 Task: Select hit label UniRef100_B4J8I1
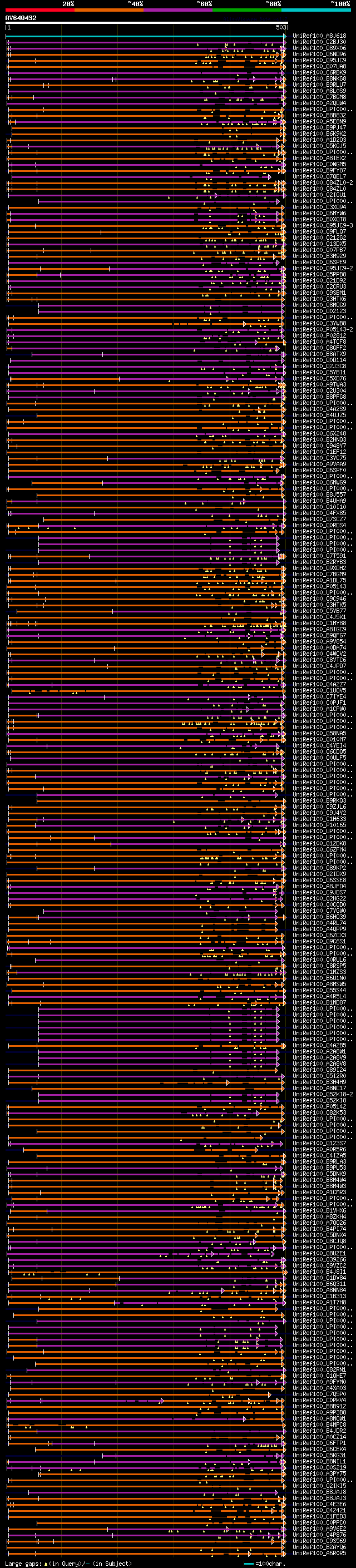pos(319,1272)
